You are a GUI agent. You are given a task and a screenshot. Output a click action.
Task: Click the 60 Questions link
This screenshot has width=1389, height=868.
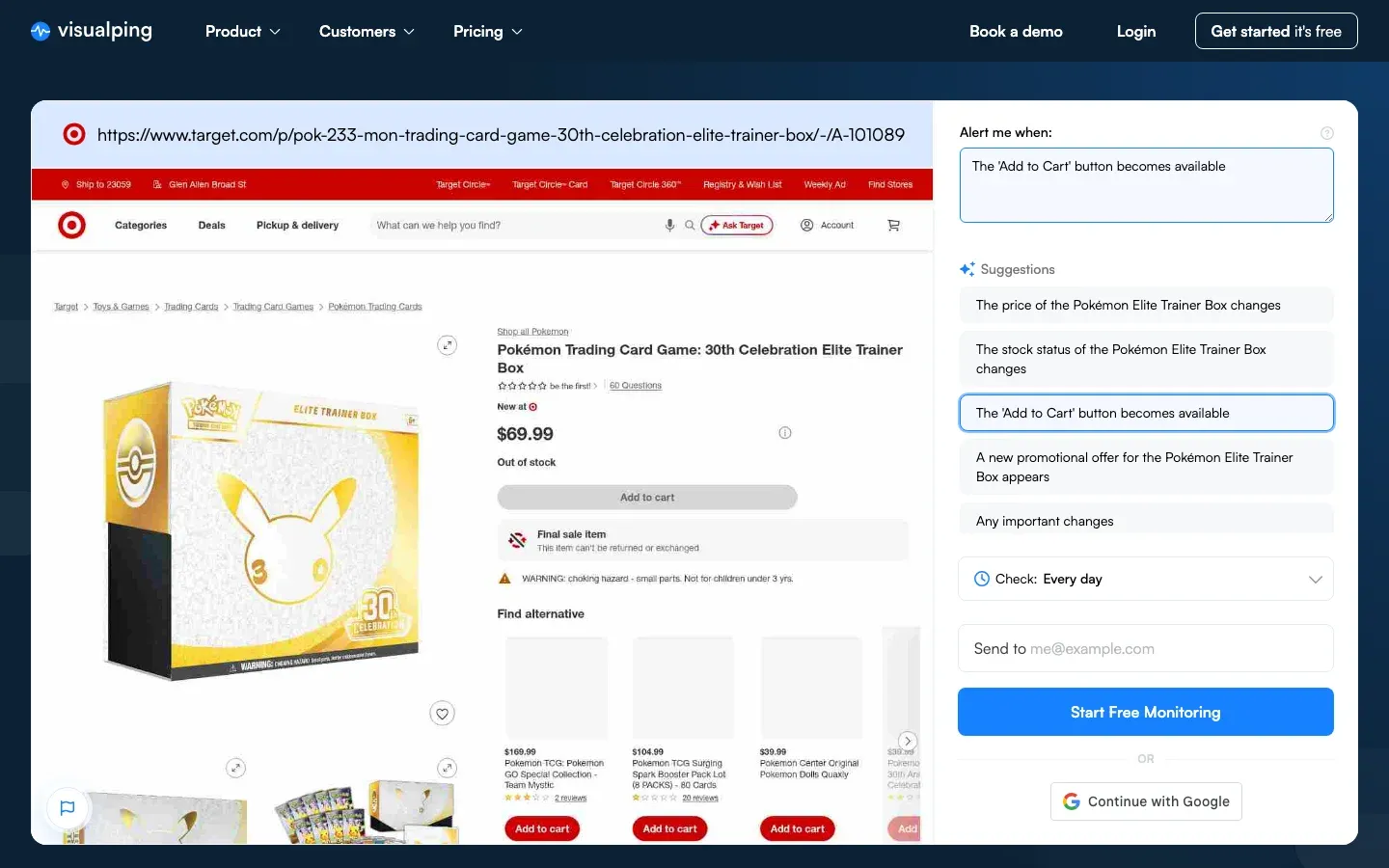636,386
